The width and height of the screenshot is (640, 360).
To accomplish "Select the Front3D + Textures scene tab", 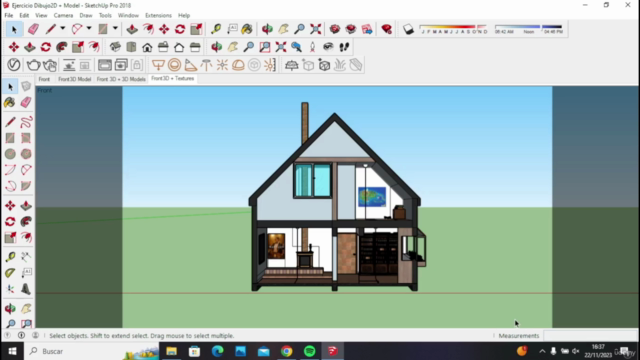I will click(x=173, y=78).
